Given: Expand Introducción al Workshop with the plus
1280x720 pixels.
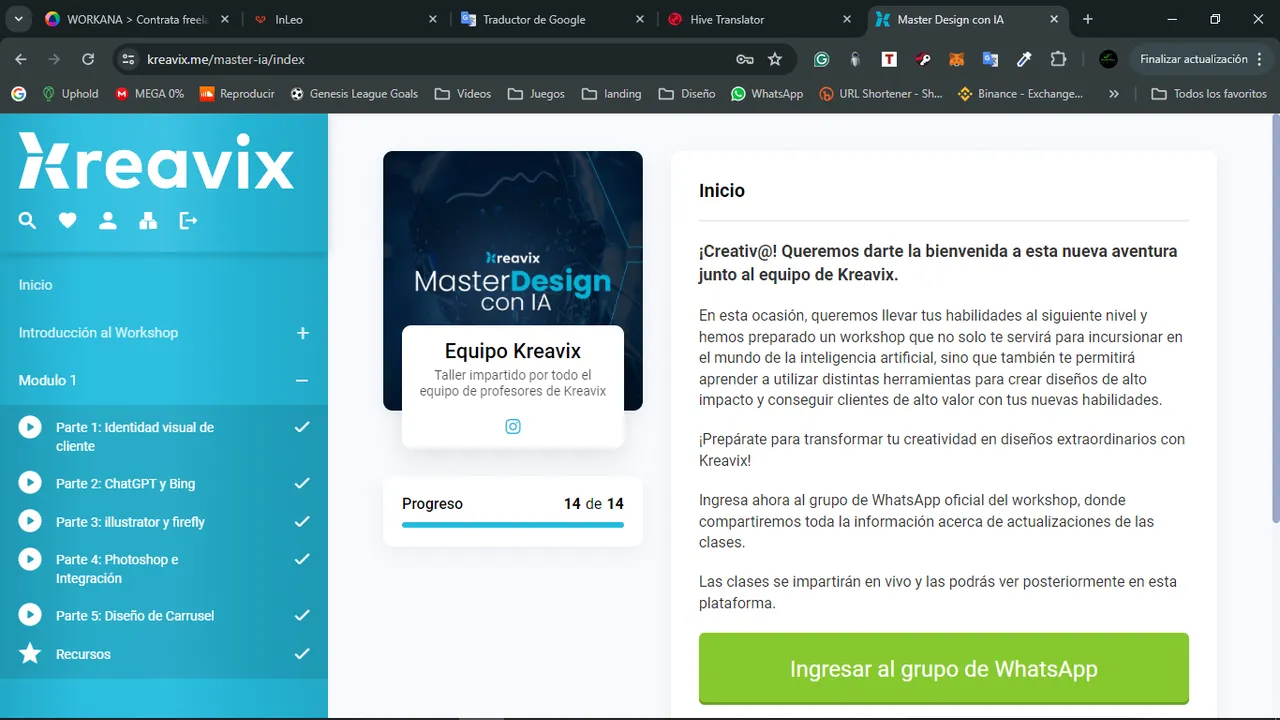Looking at the screenshot, I should (302, 333).
